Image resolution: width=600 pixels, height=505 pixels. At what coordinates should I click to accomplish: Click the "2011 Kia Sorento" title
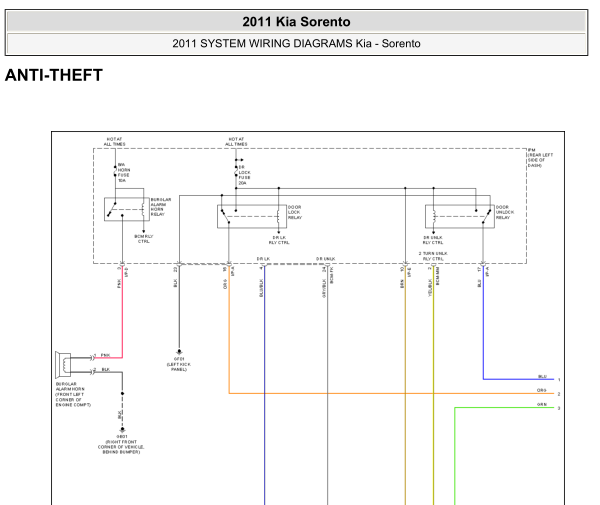tap(296, 22)
